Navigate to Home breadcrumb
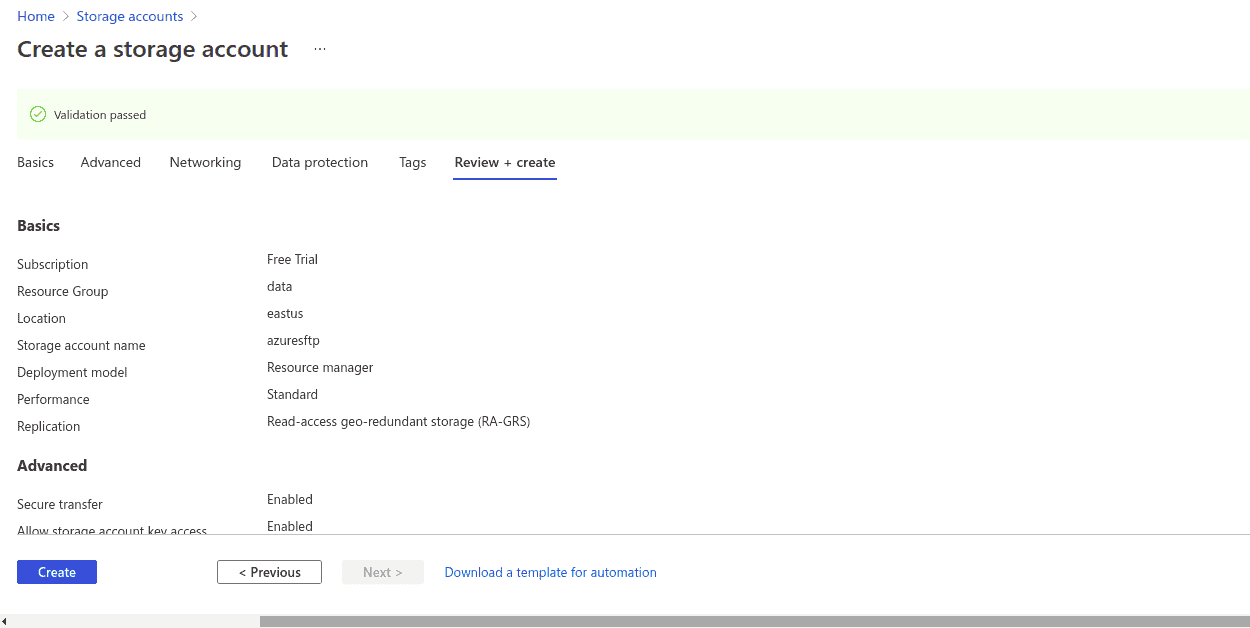 (x=36, y=16)
